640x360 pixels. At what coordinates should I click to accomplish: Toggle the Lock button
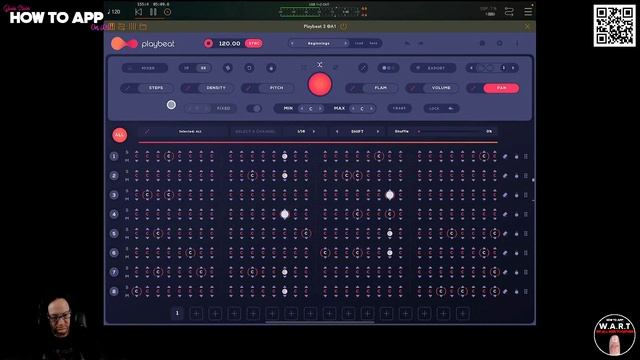point(441,109)
